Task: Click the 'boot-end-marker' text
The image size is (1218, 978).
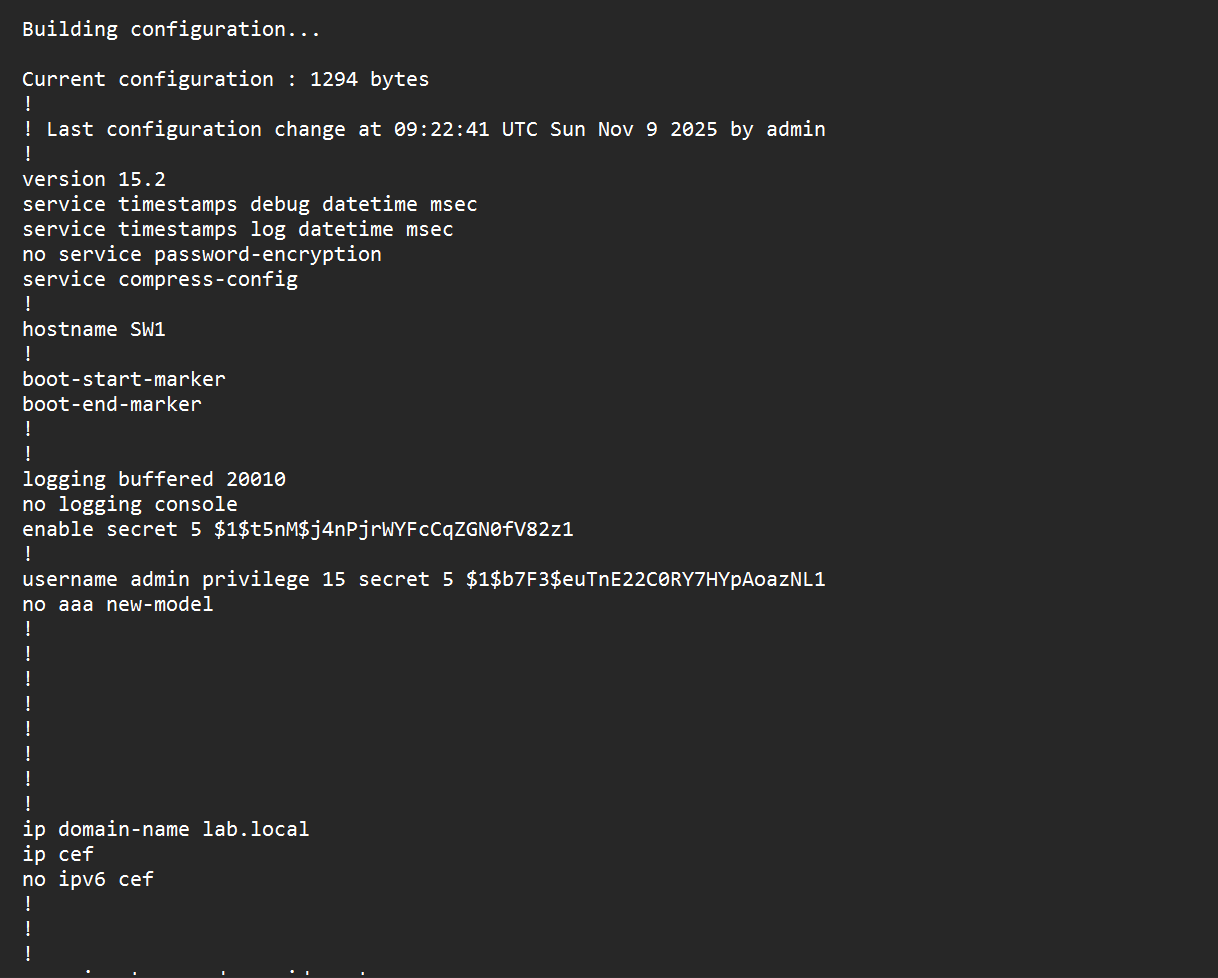Action: [112, 404]
